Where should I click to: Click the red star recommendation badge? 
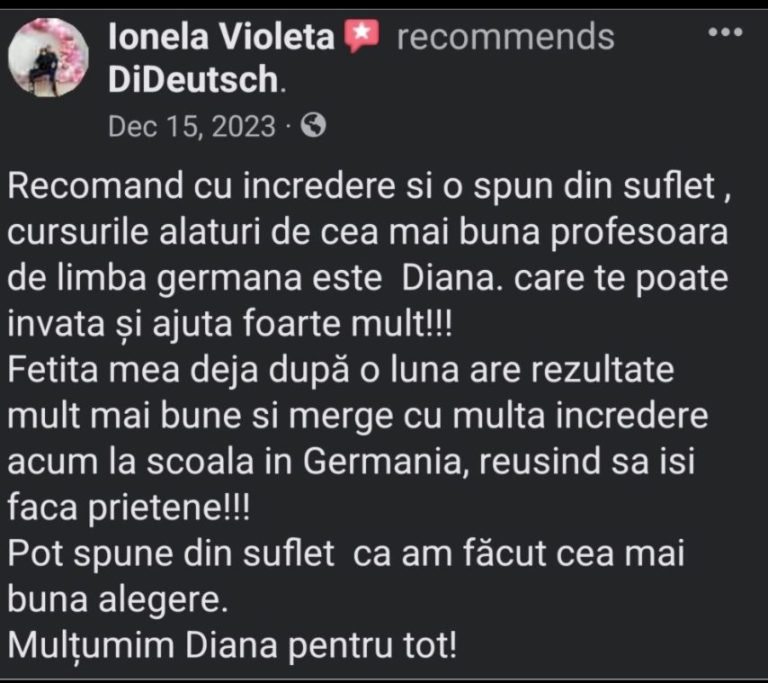tap(361, 37)
